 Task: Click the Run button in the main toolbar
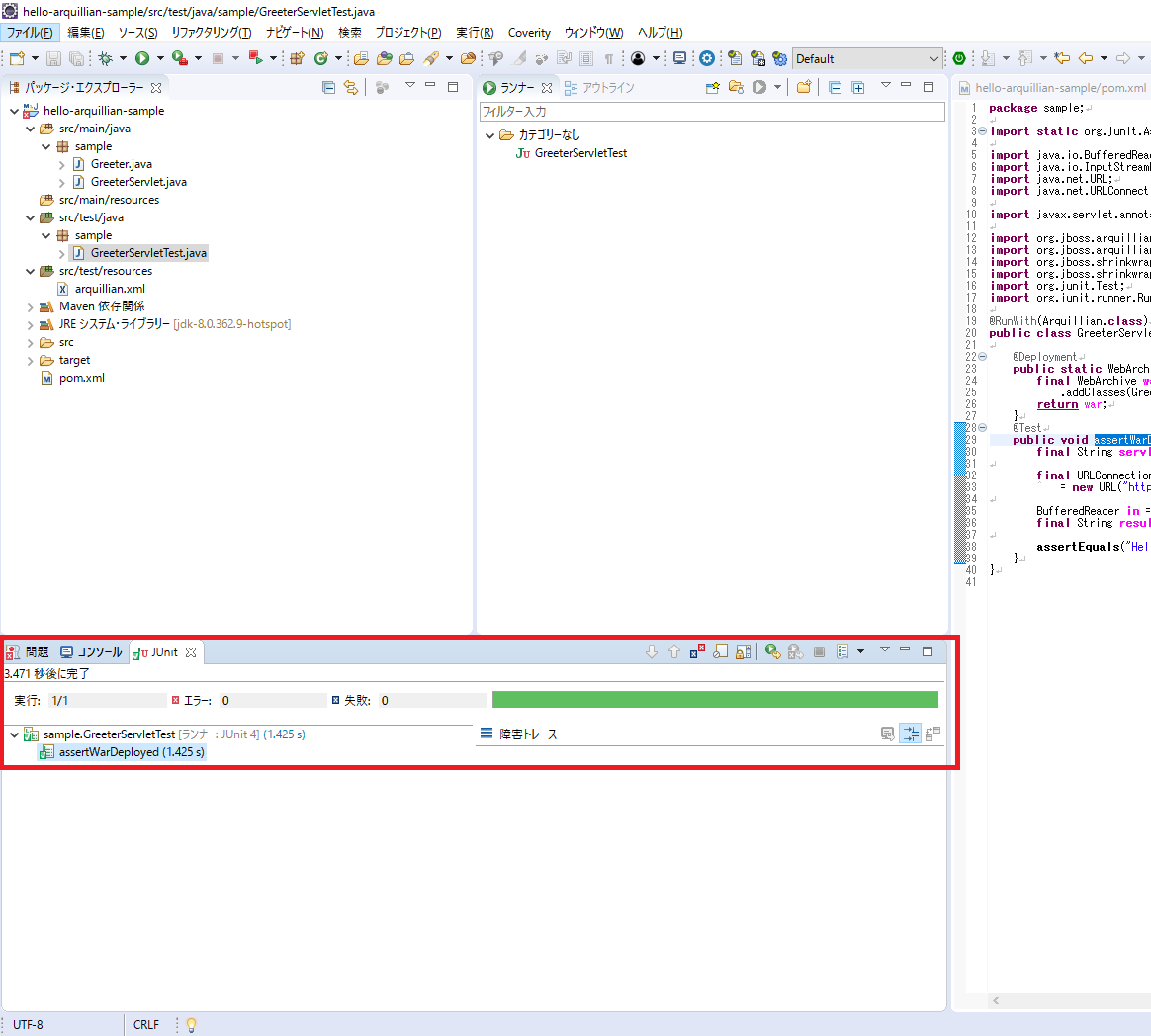(142, 59)
